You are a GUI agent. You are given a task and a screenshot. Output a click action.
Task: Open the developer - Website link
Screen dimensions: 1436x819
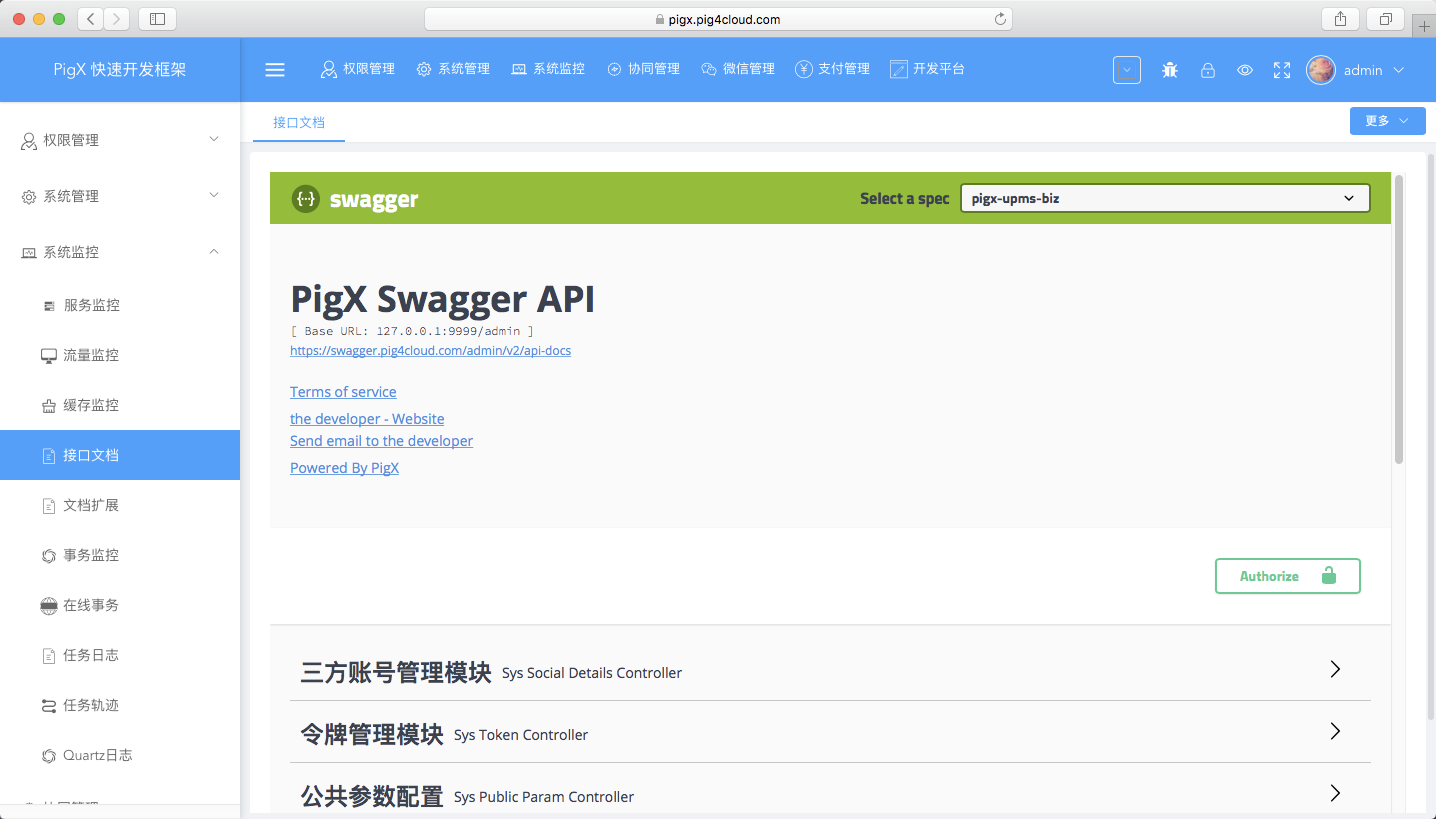tap(367, 419)
